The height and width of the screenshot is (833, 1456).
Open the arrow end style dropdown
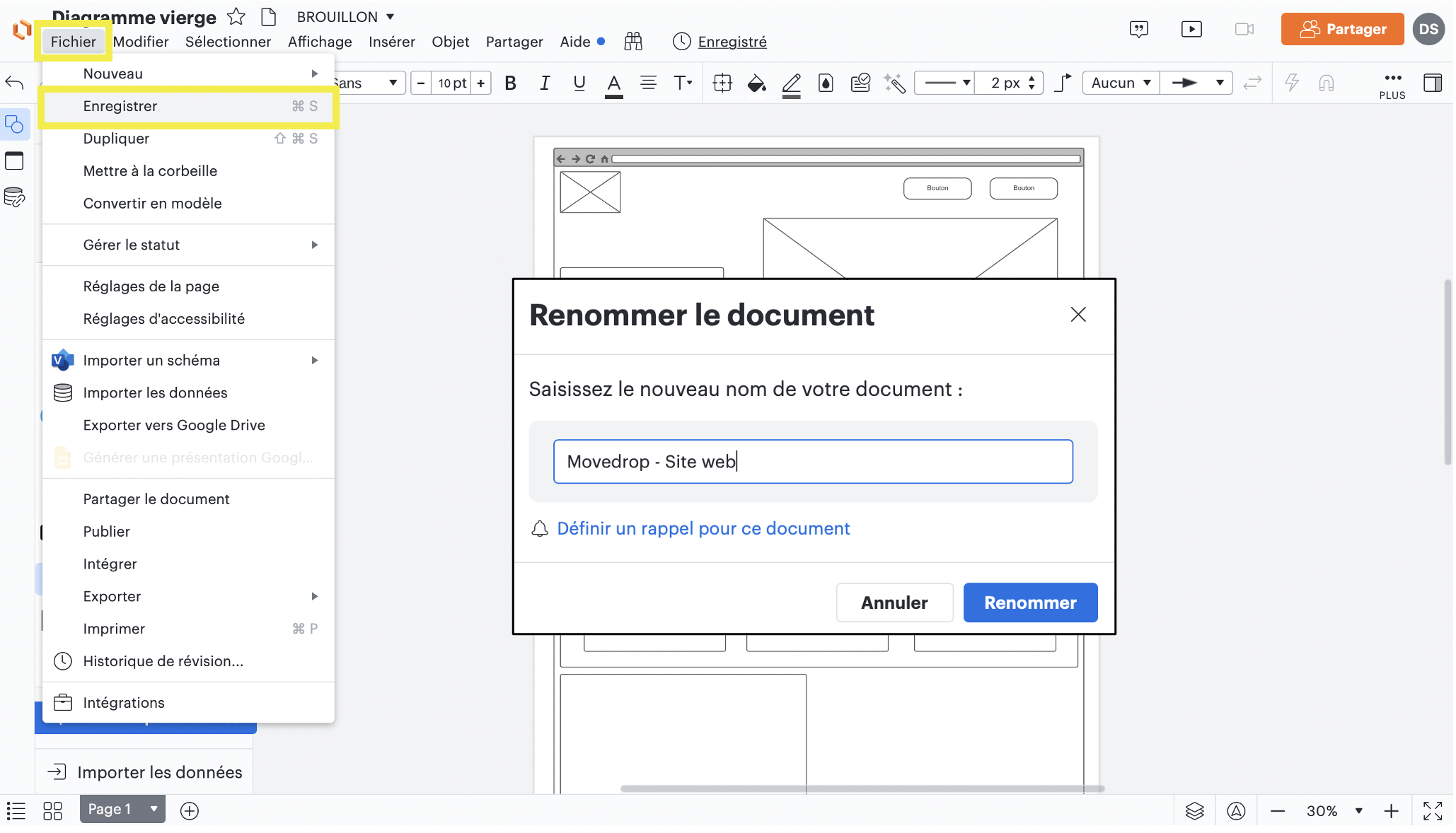point(1196,83)
